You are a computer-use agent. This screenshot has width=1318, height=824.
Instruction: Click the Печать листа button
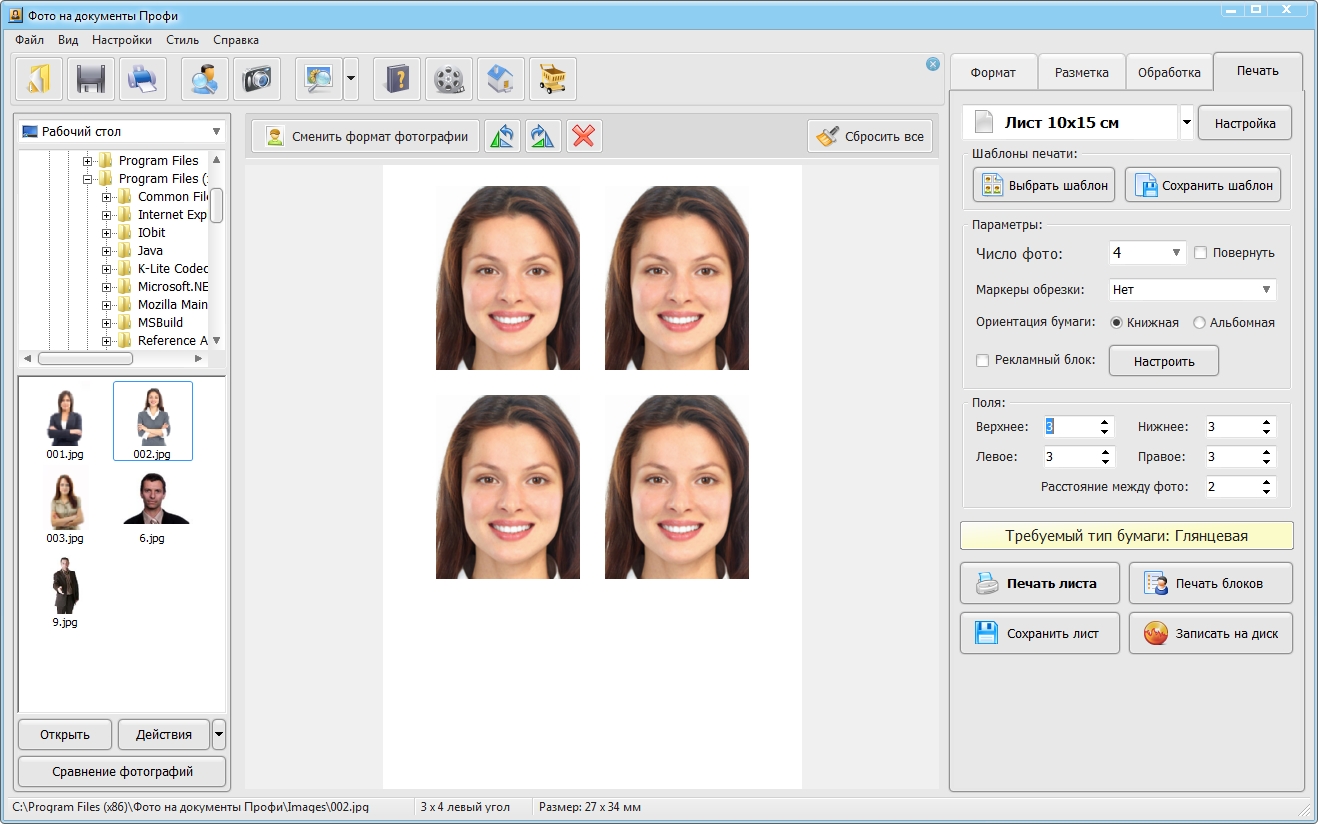point(1039,583)
